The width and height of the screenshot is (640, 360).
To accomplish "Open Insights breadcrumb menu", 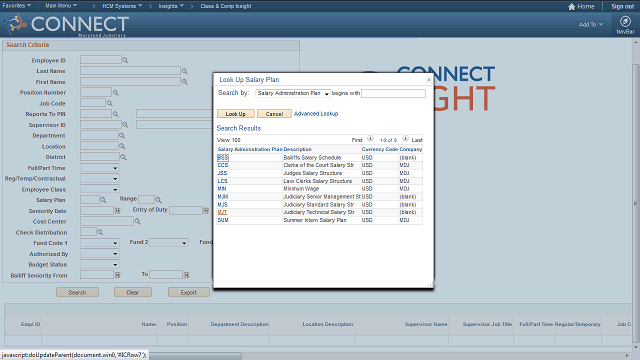I will [x=171, y=6].
